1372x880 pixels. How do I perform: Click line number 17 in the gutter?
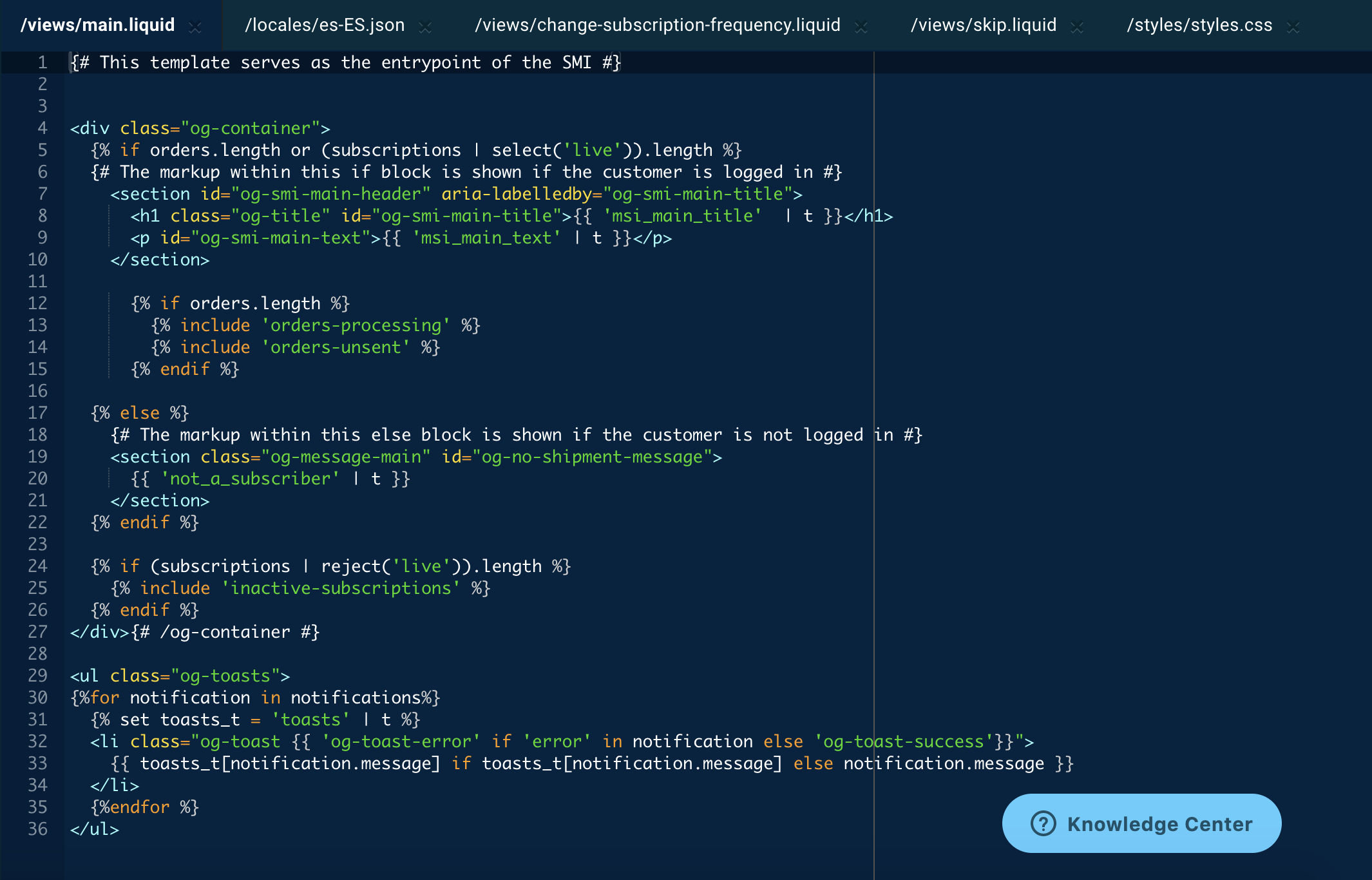pos(37,413)
